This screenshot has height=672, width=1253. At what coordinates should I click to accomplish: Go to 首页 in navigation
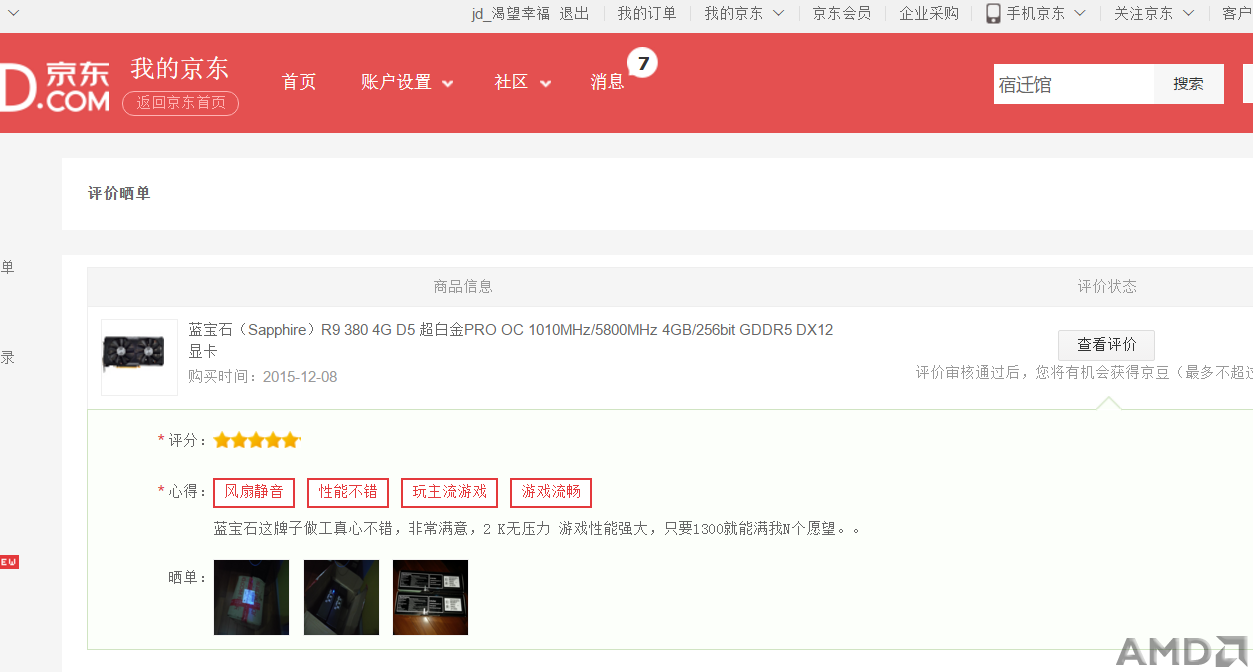(x=299, y=82)
